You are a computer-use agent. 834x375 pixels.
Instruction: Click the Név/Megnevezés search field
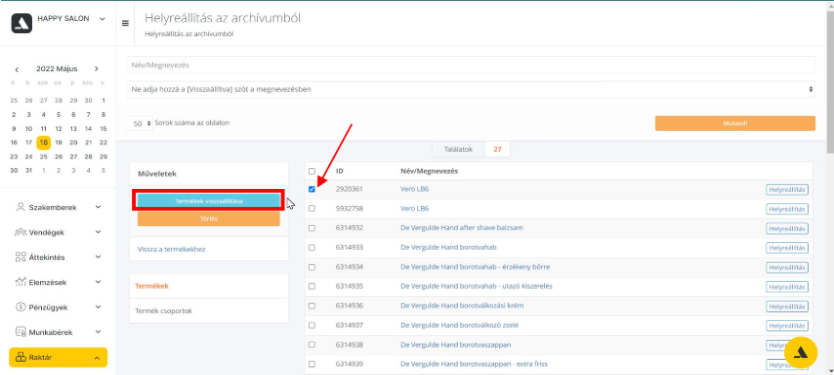coord(471,65)
